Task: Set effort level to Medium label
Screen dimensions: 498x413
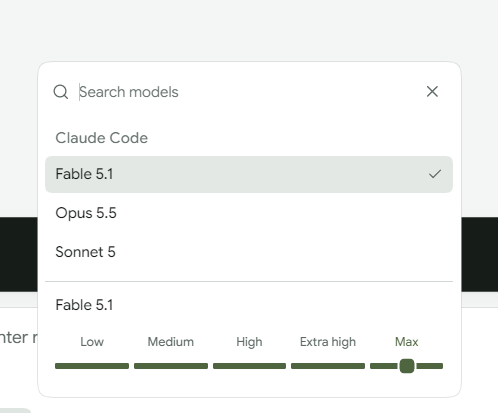Action: click(171, 342)
